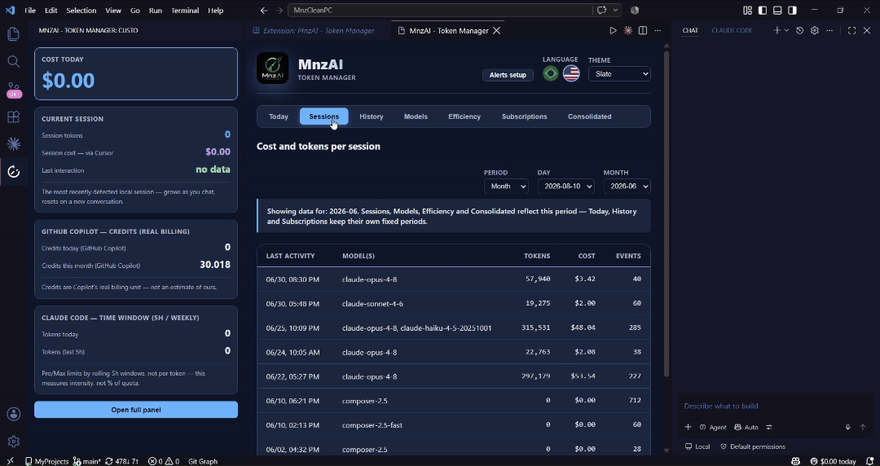Image resolution: width=880 pixels, height=466 pixels.
Task: Open the Manage gear in activity bar
Action: point(13,441)
